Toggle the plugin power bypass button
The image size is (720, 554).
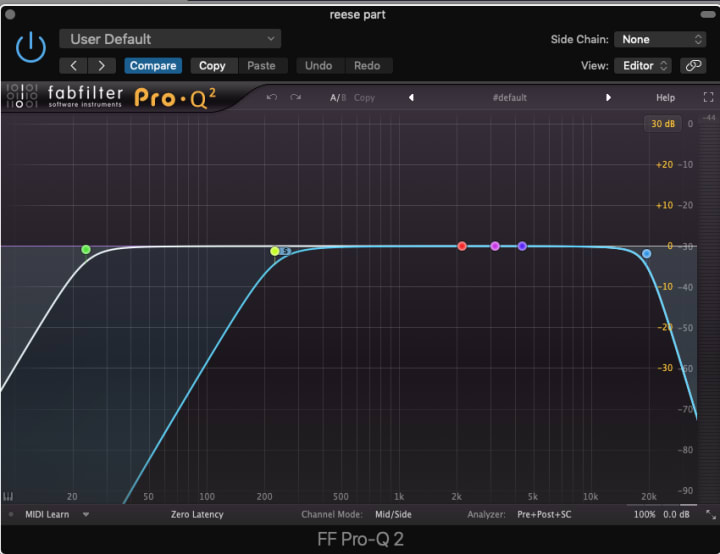pos(31,47)
